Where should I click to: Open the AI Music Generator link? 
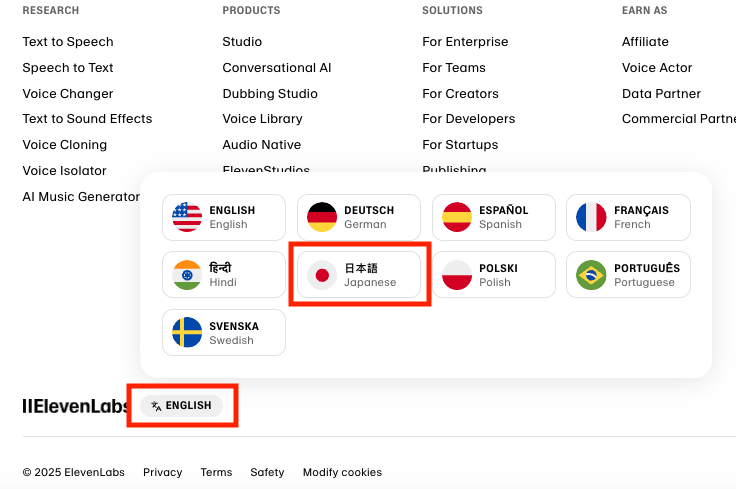81,196
